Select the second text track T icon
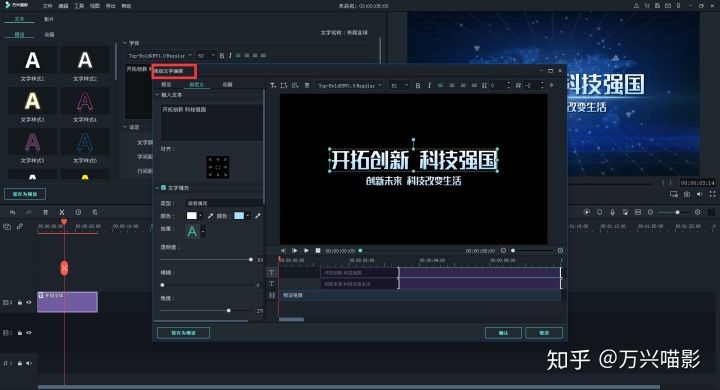720x390 pixels. (x=271, y=284)
